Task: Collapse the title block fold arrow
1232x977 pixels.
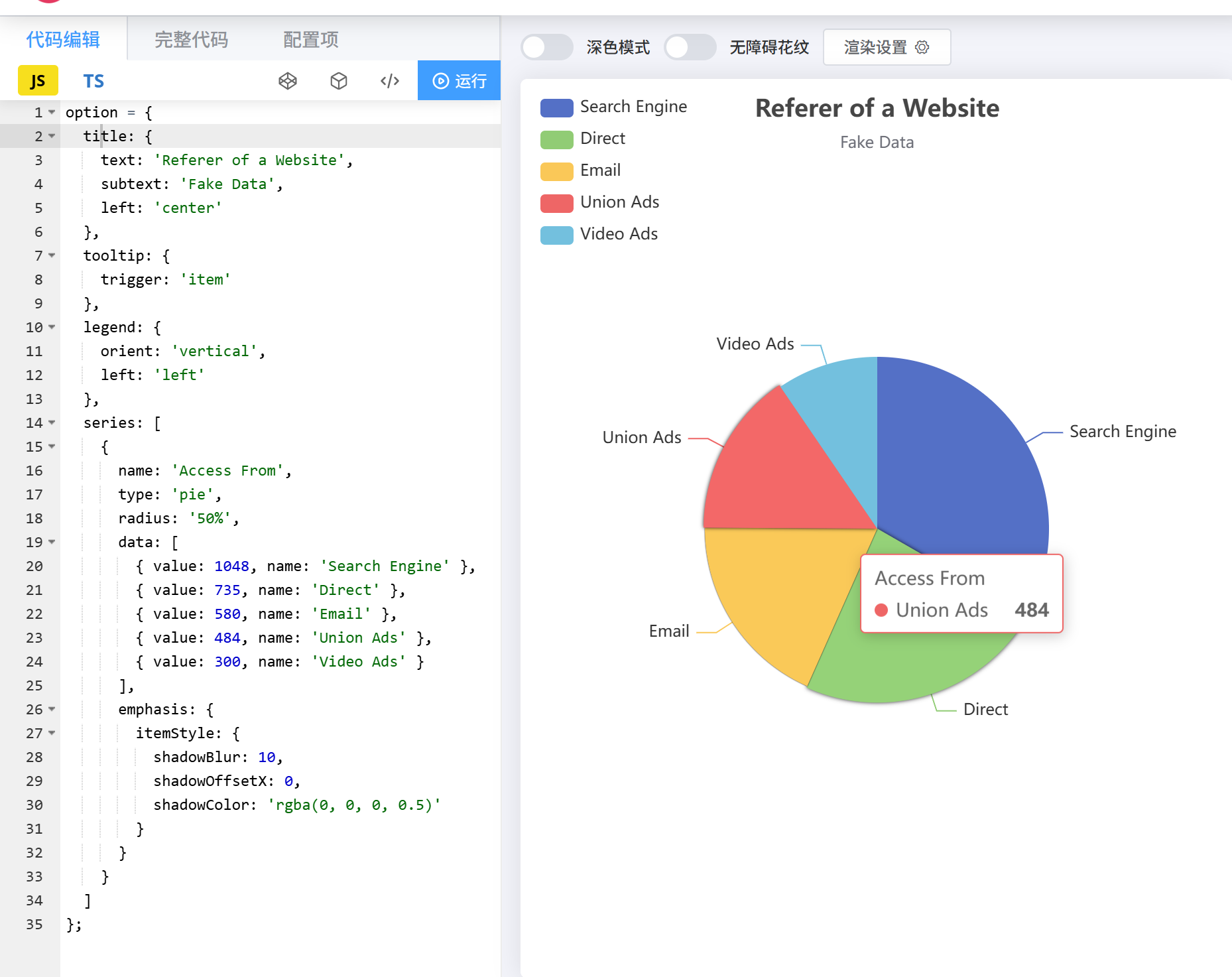Action: pos(52,137)
